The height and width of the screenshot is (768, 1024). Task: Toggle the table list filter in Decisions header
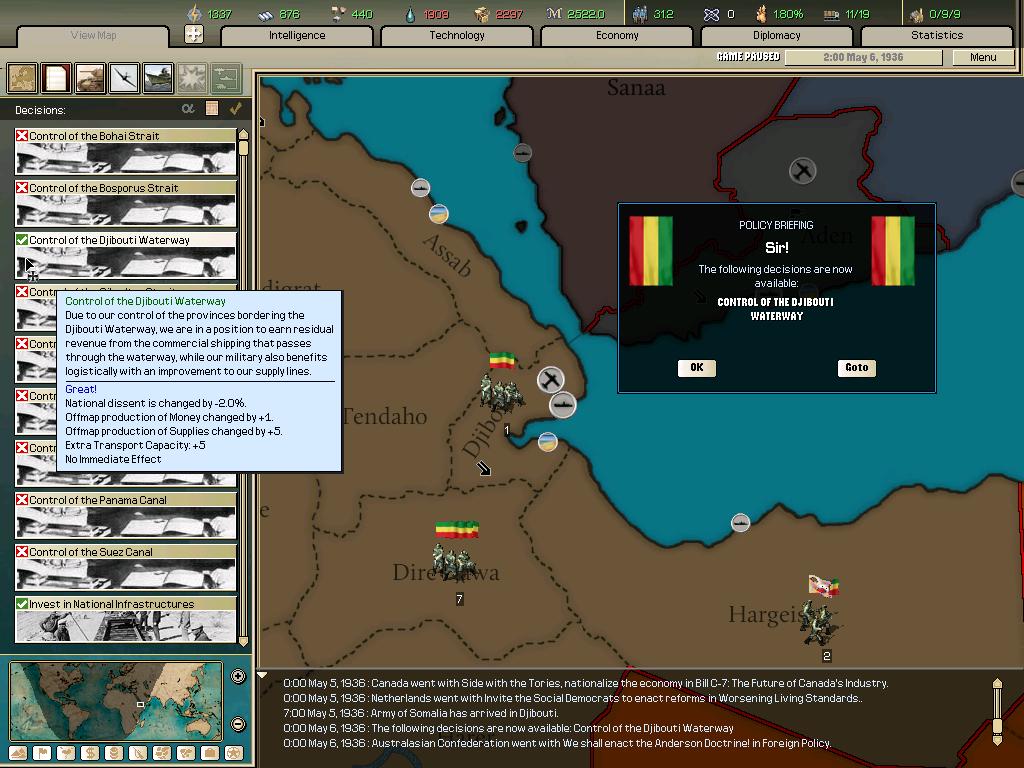coord(212,109)
